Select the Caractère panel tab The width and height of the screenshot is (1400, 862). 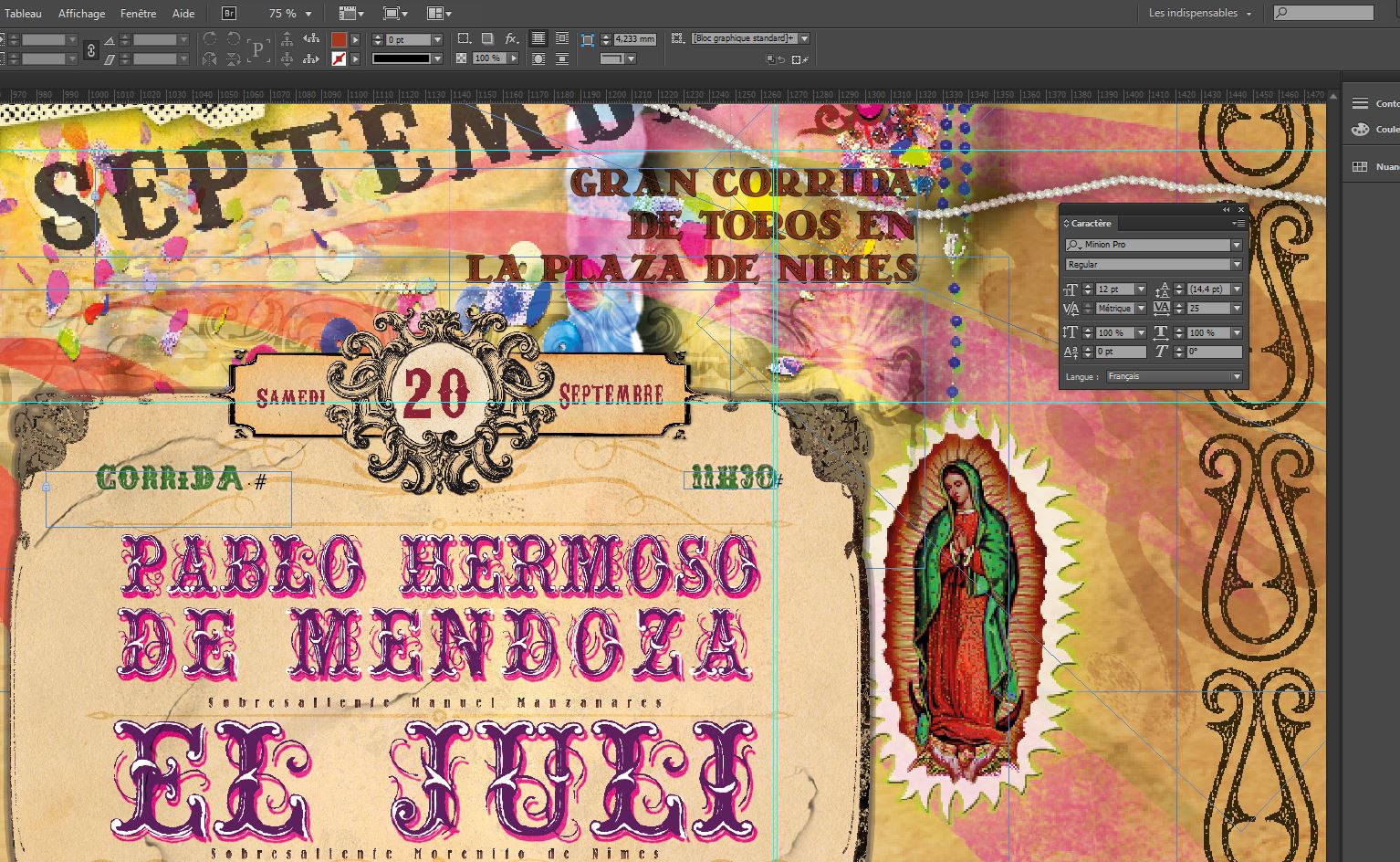[1092, 224]
